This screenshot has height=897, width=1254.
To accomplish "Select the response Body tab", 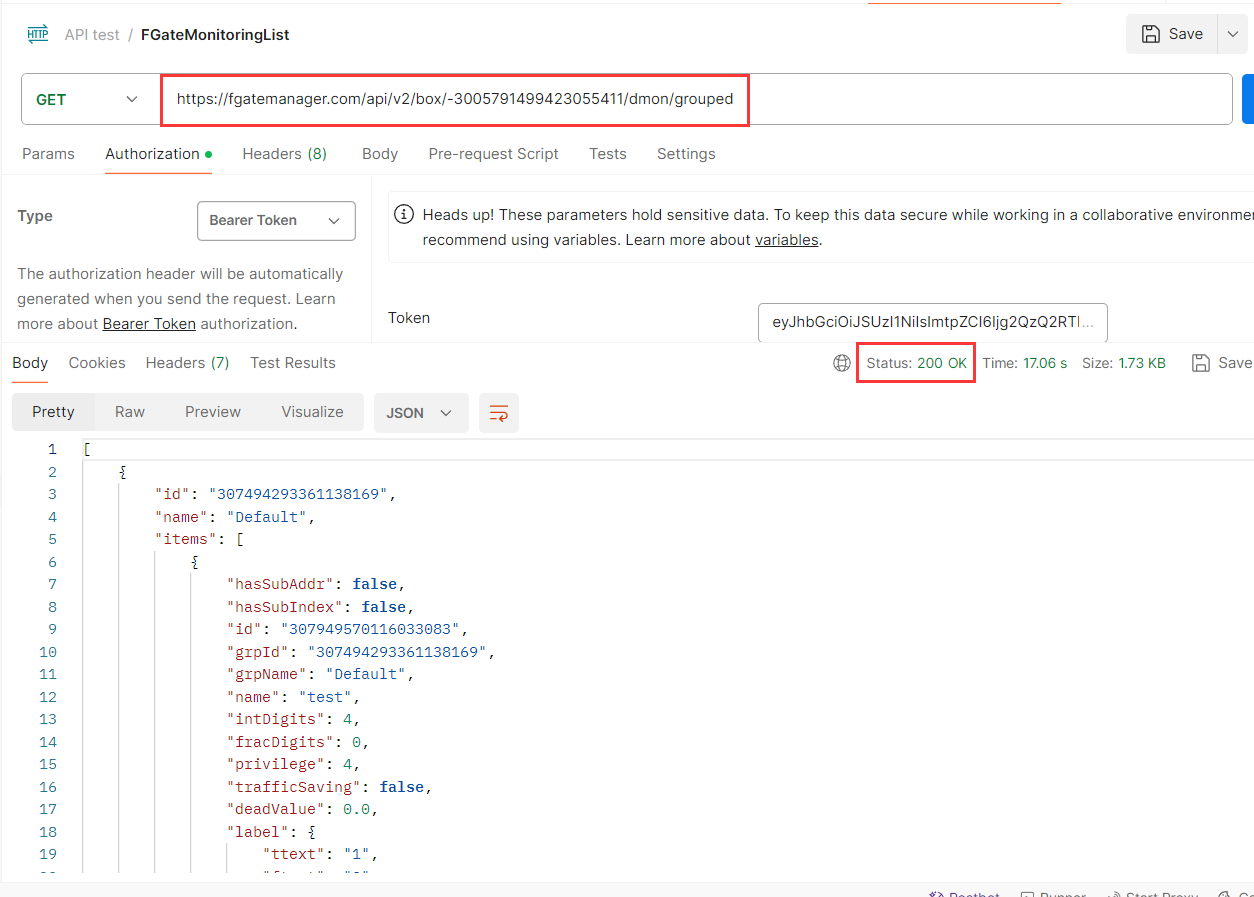I will coord(30,363).
